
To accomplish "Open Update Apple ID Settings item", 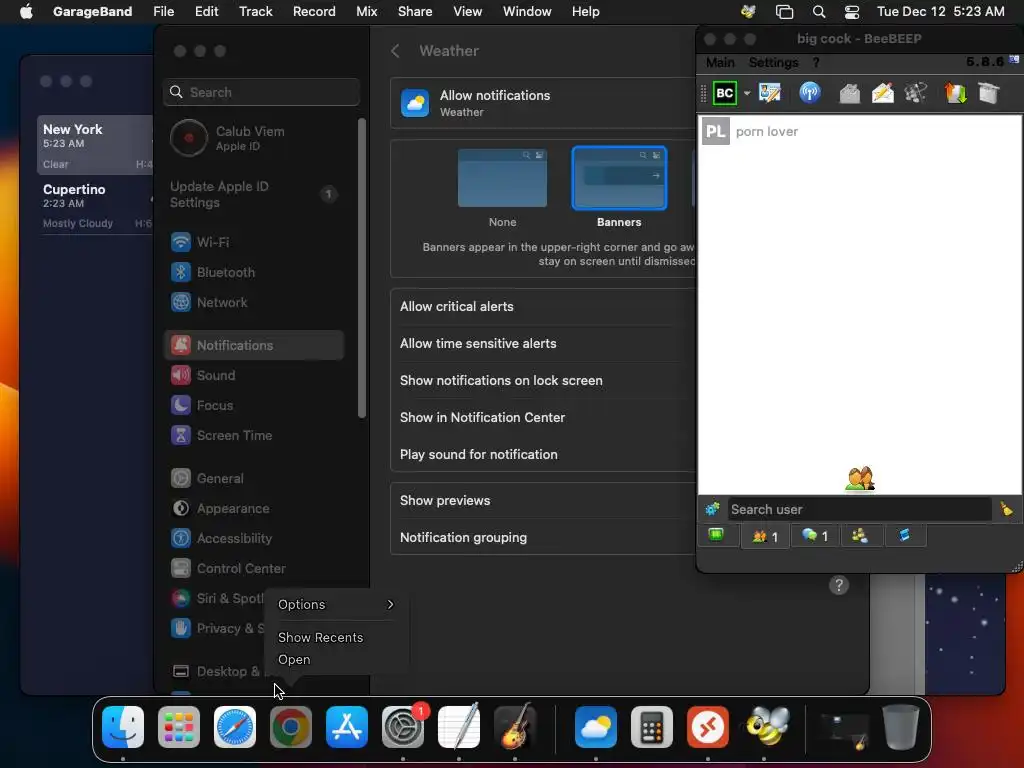I will 255,194.
